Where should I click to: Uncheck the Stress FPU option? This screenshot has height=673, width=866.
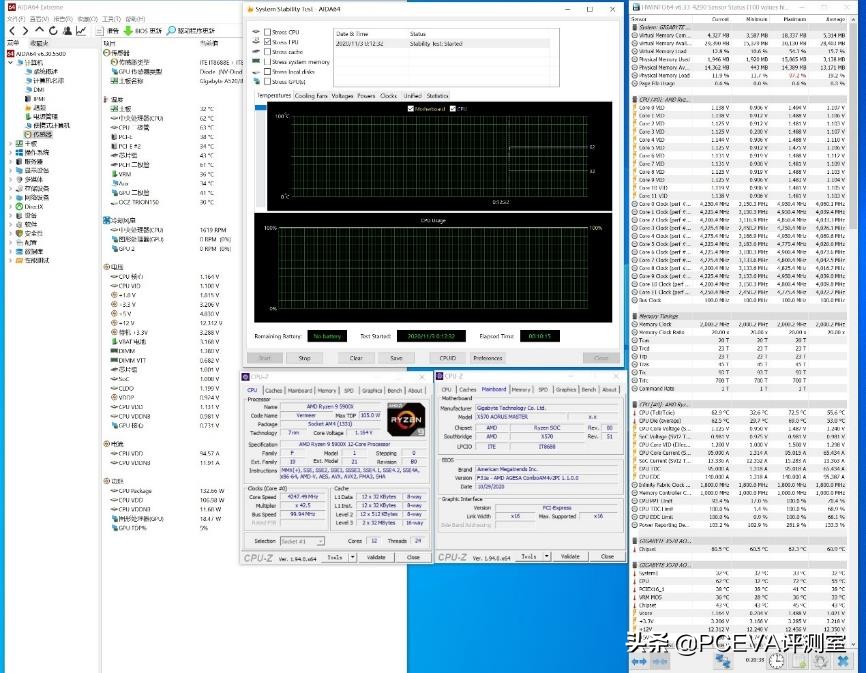[x=266, y=42]
